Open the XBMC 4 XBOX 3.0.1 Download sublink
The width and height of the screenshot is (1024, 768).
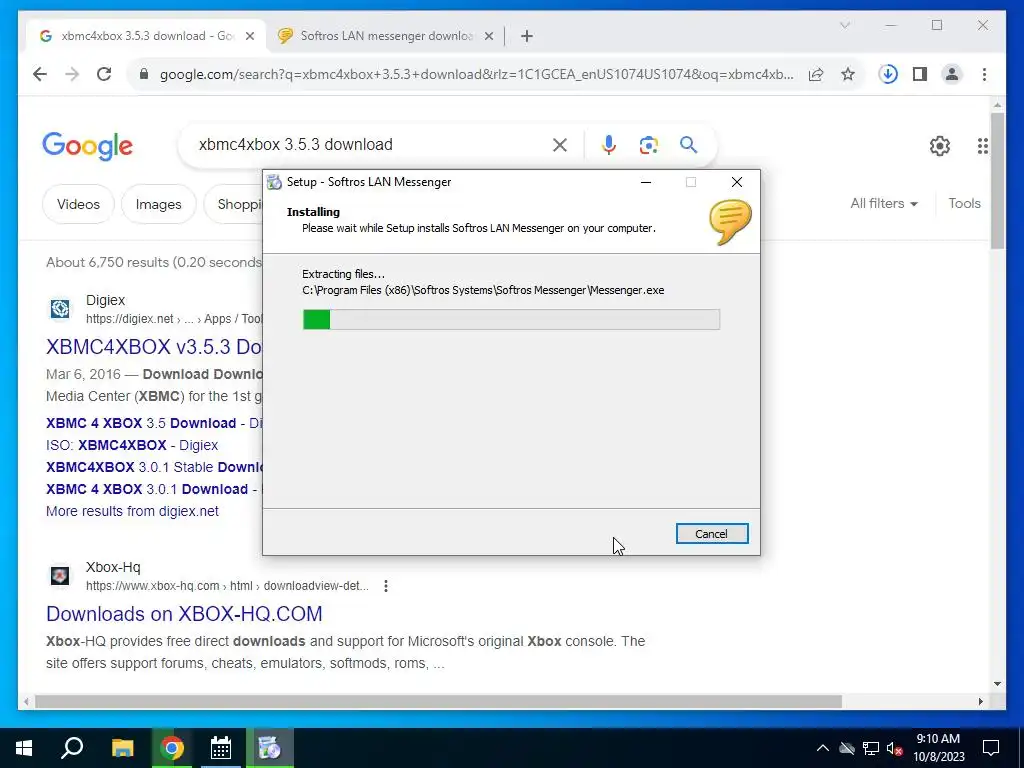[147, 489]
